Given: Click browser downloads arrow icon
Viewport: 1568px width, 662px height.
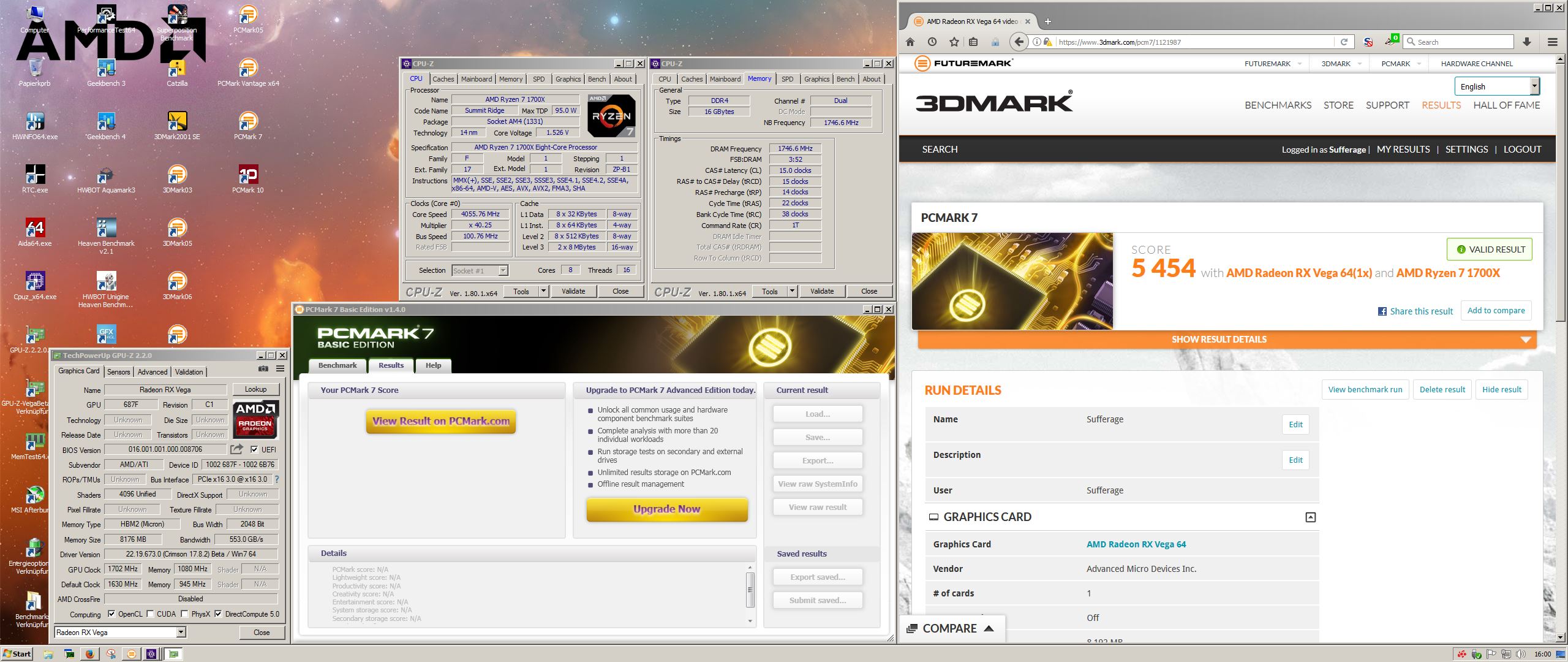Looking at the screenshot, I should point(1527,42).
